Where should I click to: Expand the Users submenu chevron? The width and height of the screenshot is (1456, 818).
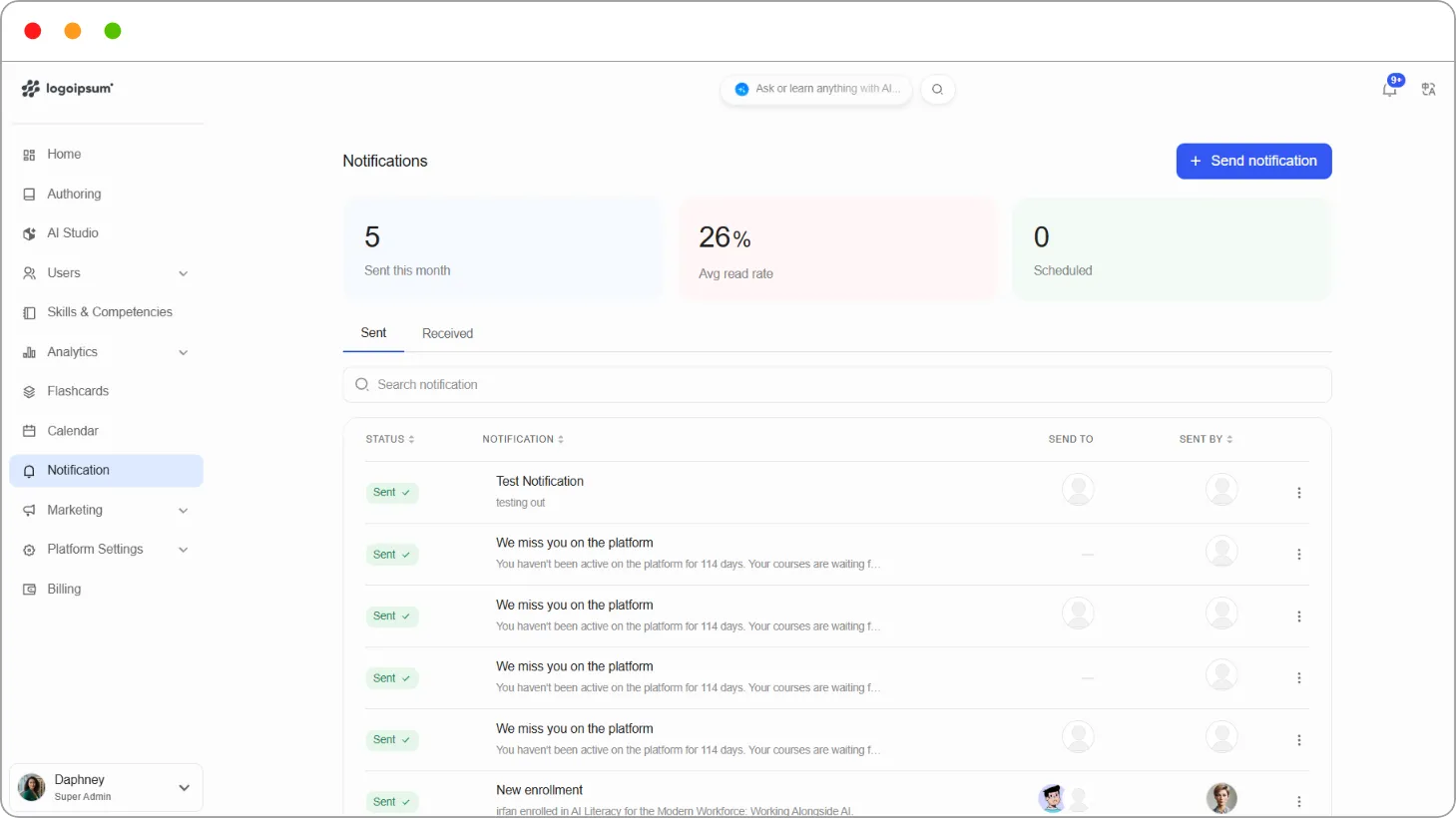click(183, 273)
